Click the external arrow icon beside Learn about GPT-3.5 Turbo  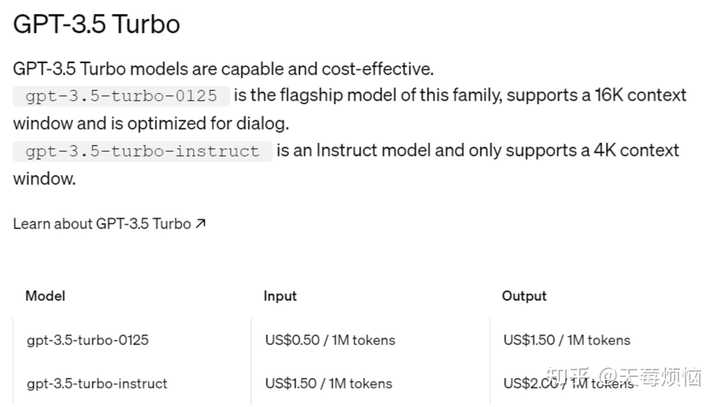[201, 224]
